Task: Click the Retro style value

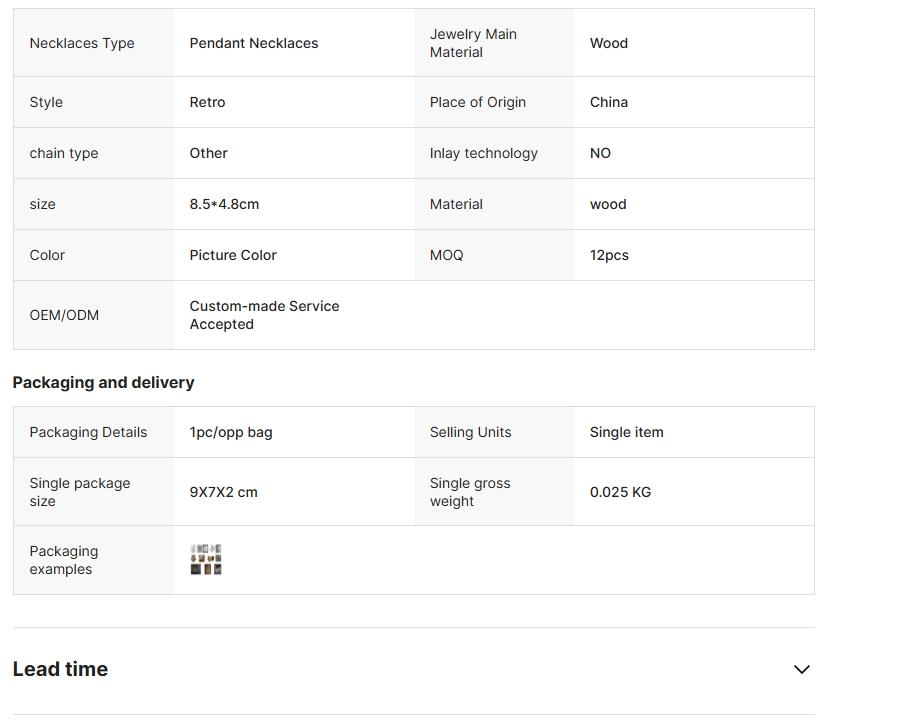Action: [x=207, y=102]
